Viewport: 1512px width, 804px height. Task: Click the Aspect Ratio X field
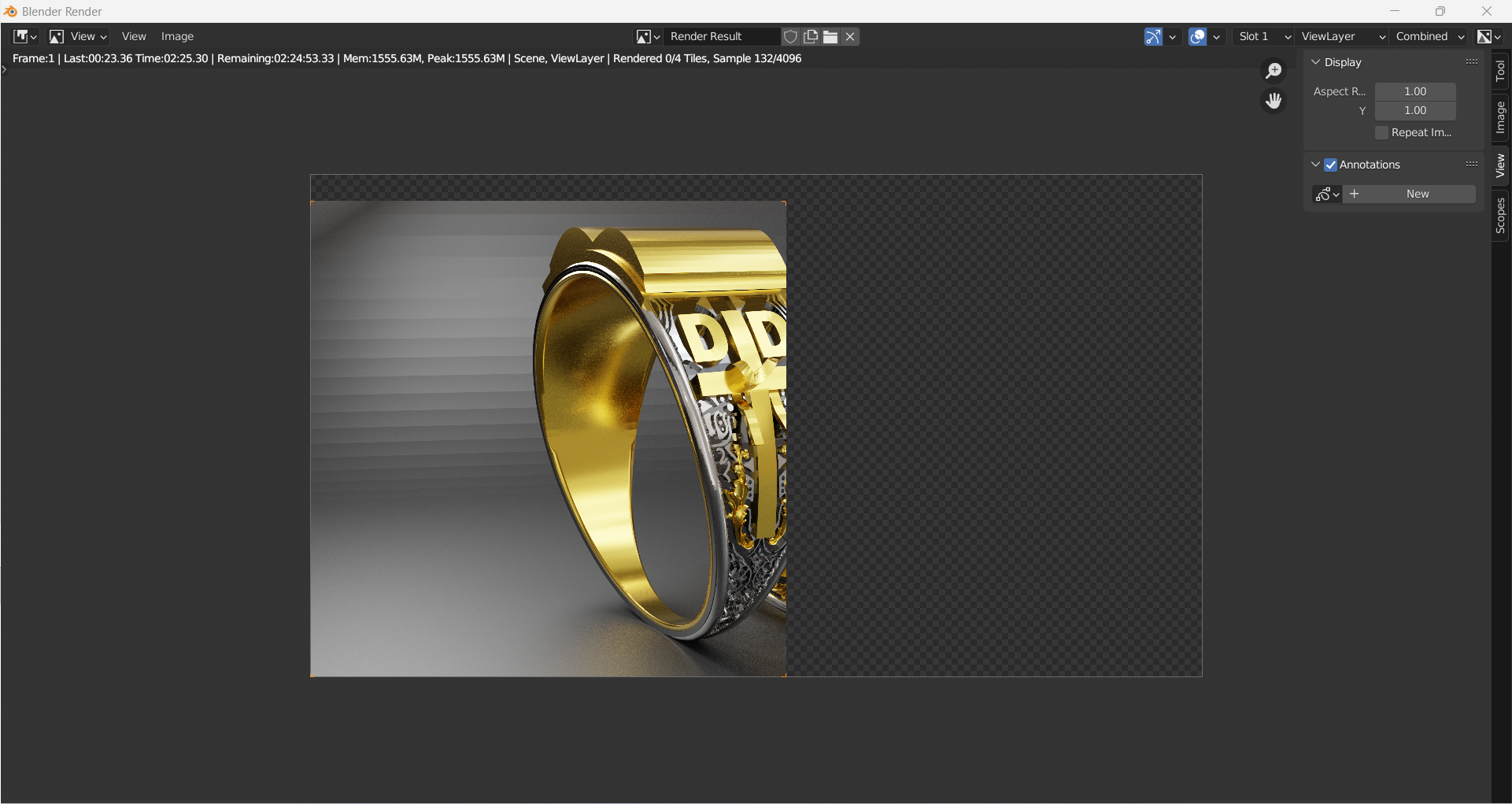(x=1415, y=91)
